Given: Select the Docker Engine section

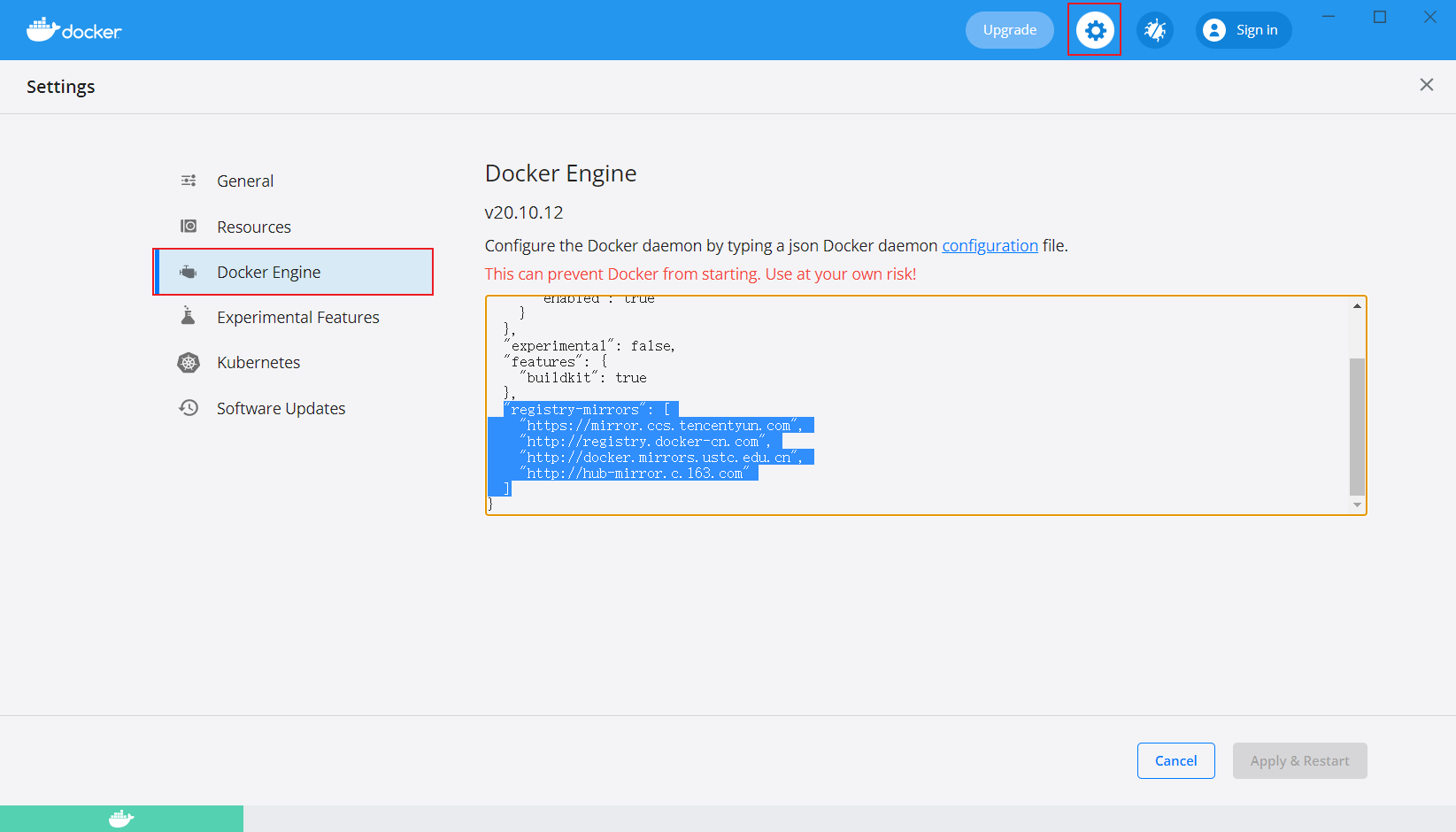Looking at the screenshot, I should [293, 272].
